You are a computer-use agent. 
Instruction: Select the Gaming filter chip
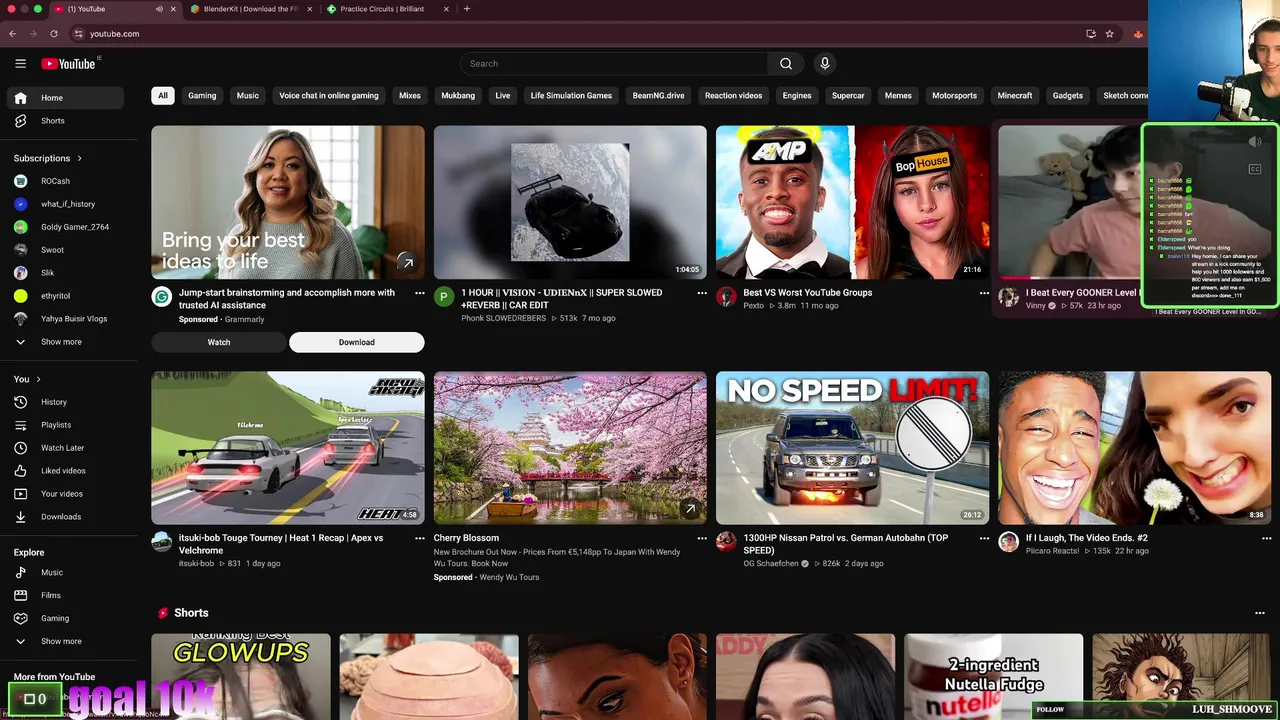(202, 96)
